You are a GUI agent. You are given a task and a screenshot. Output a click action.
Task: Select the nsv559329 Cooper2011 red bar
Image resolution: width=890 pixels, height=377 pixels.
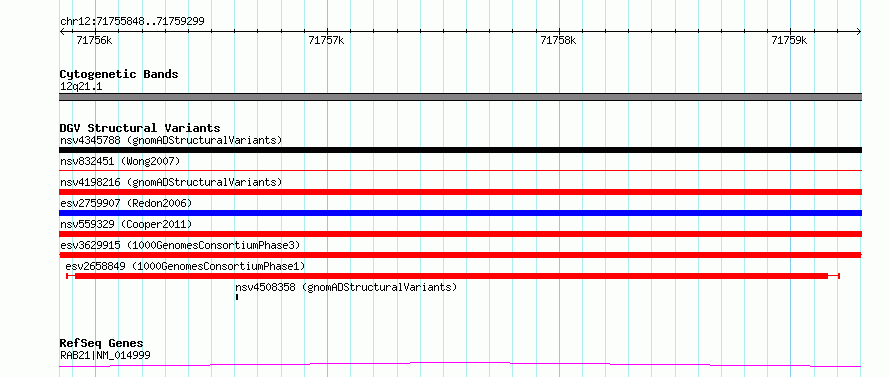460,234
